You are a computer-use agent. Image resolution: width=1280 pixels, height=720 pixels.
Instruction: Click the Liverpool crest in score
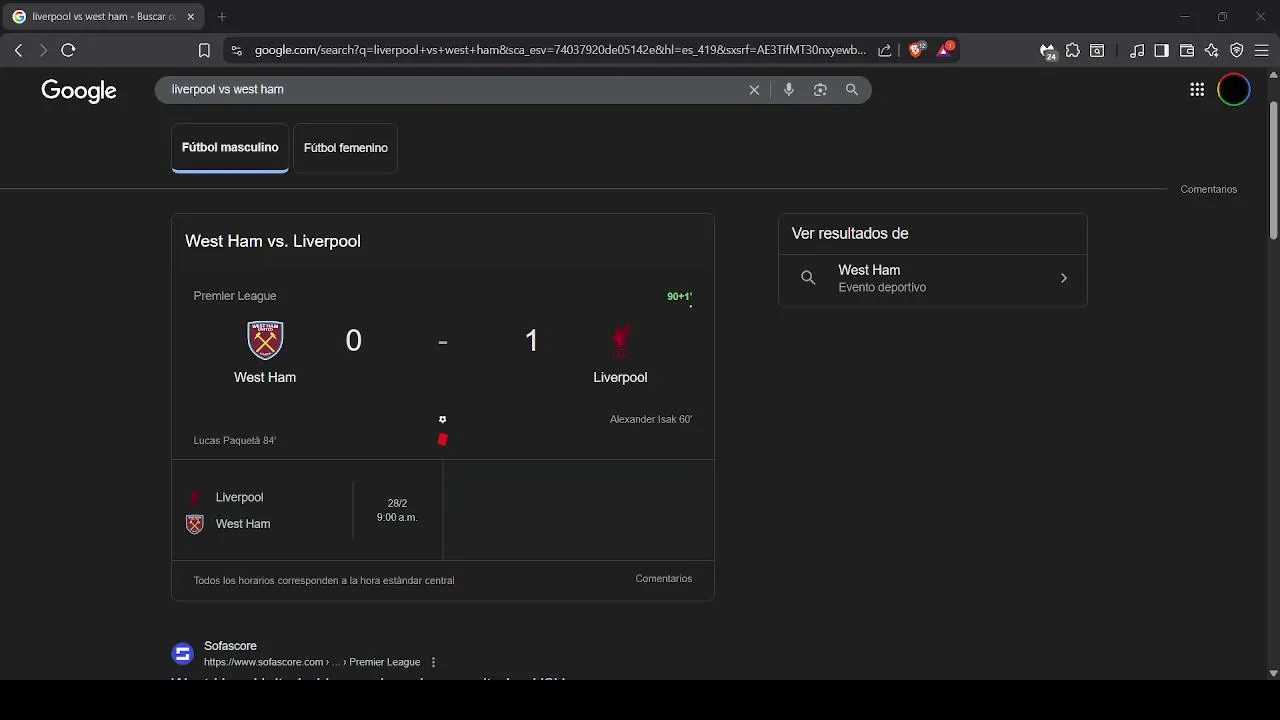pyautogui.click(x=620, y=341)
